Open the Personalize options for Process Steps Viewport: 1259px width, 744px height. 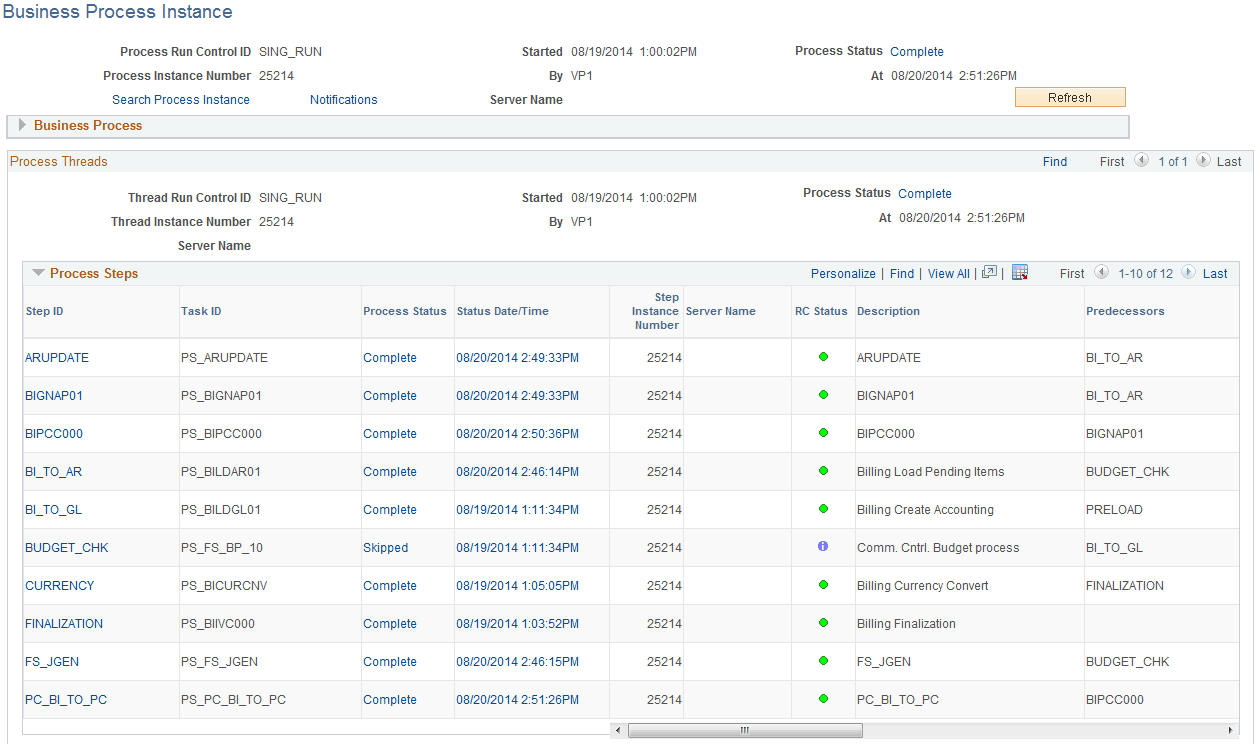(x=842, y=272)
